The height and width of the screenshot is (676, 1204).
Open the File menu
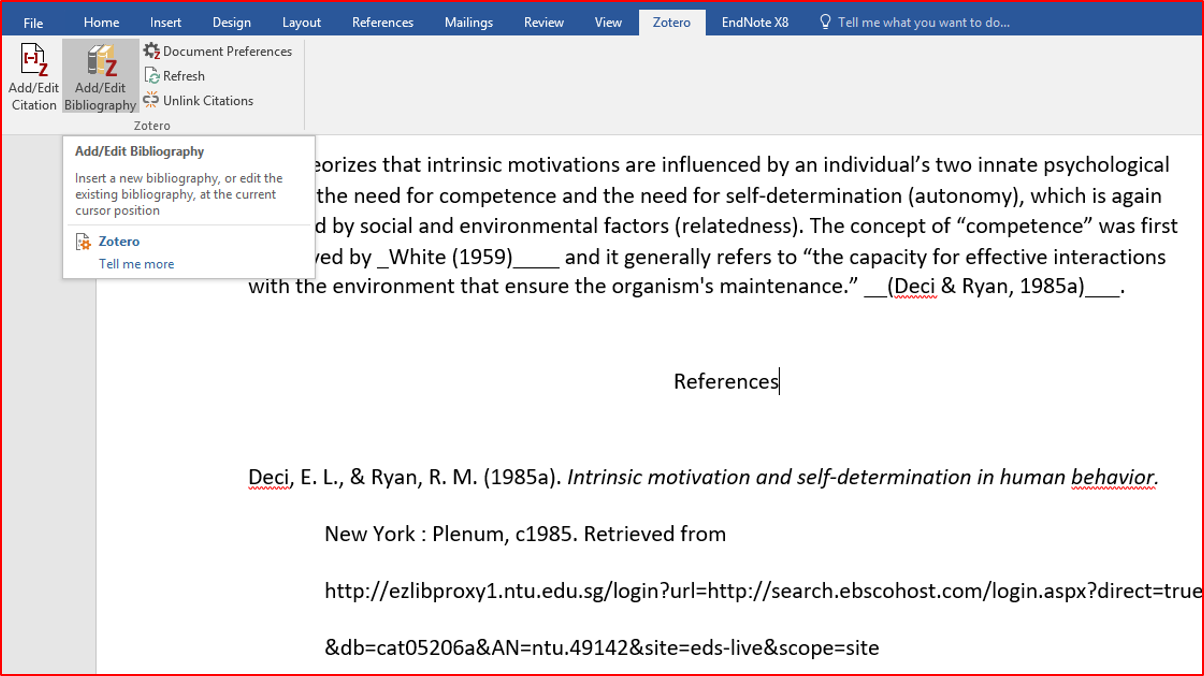(33, 22)
